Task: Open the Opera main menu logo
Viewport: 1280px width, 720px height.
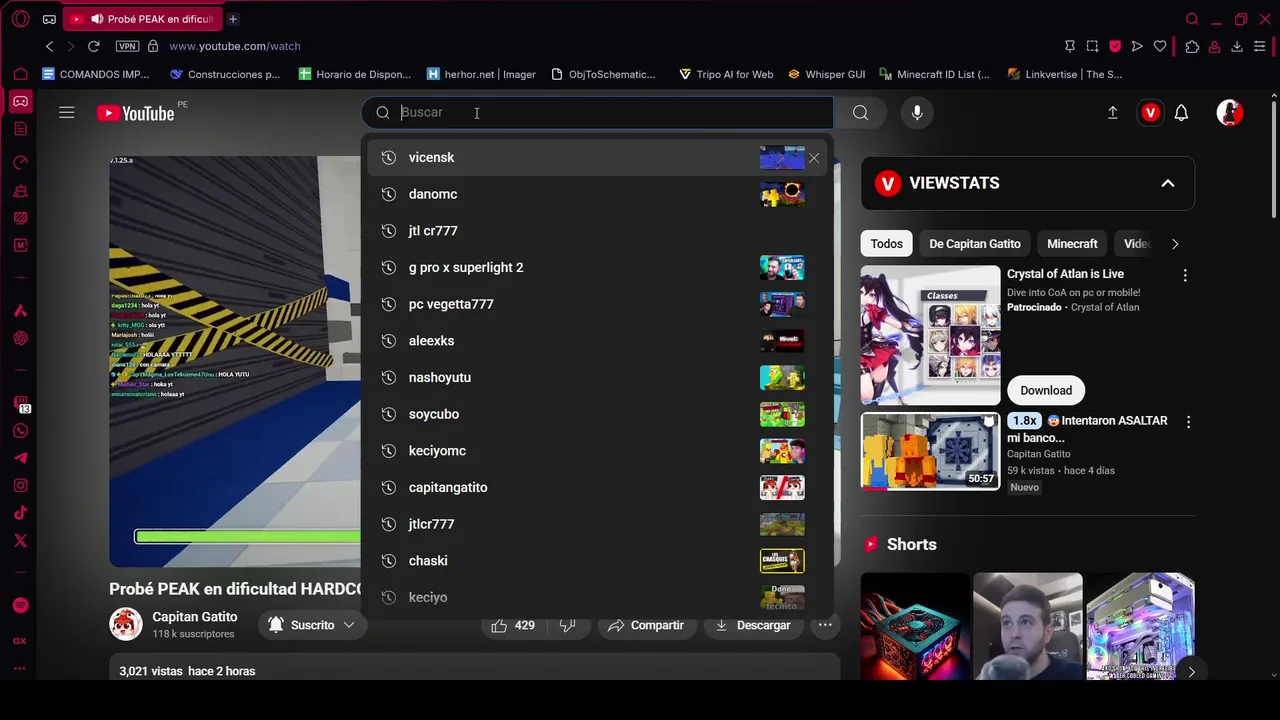Action: 20,19
